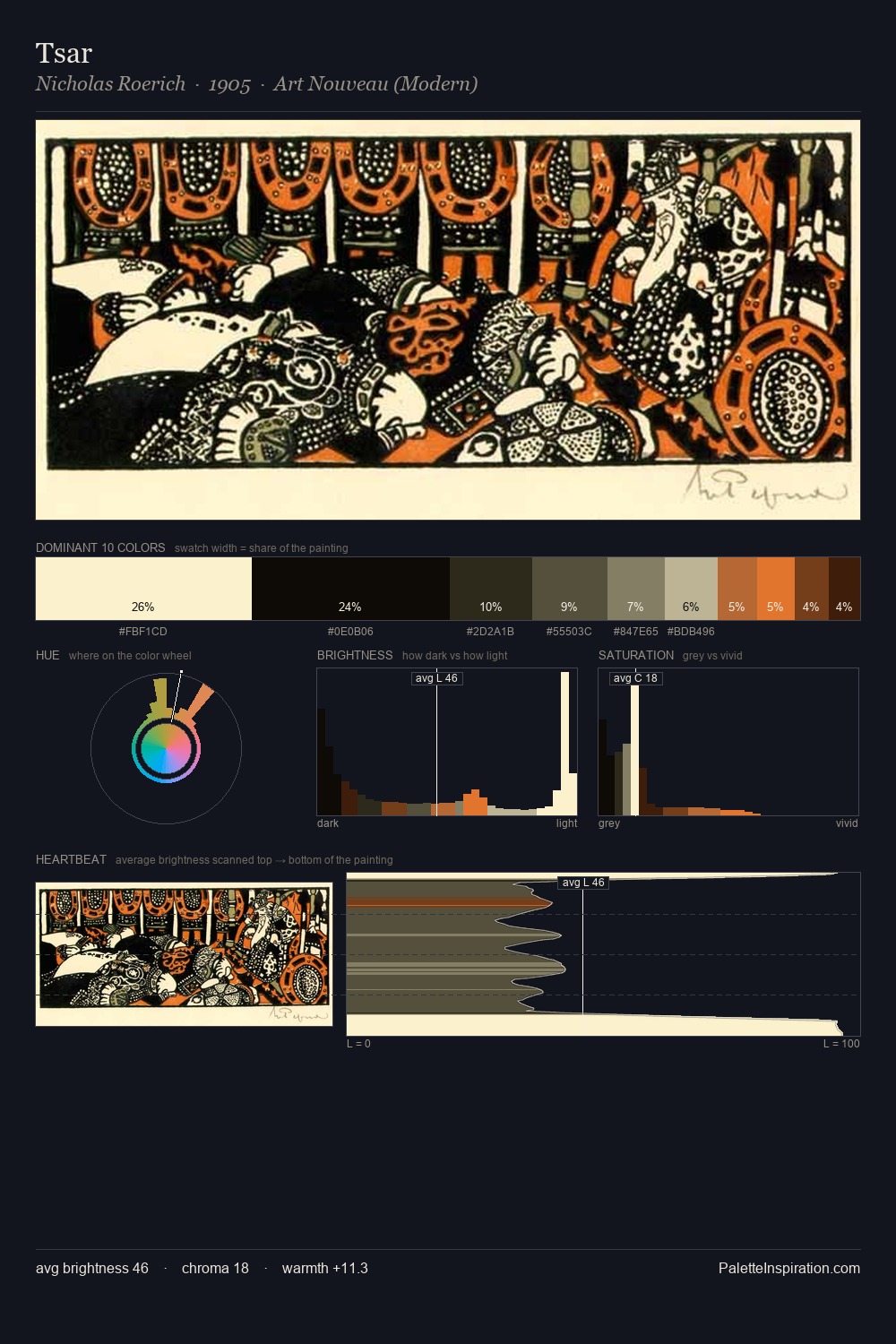896x1344 pixels.
Task: Click the 'Art Nouveau (Modern)' style text
Action: coord(375,83)
